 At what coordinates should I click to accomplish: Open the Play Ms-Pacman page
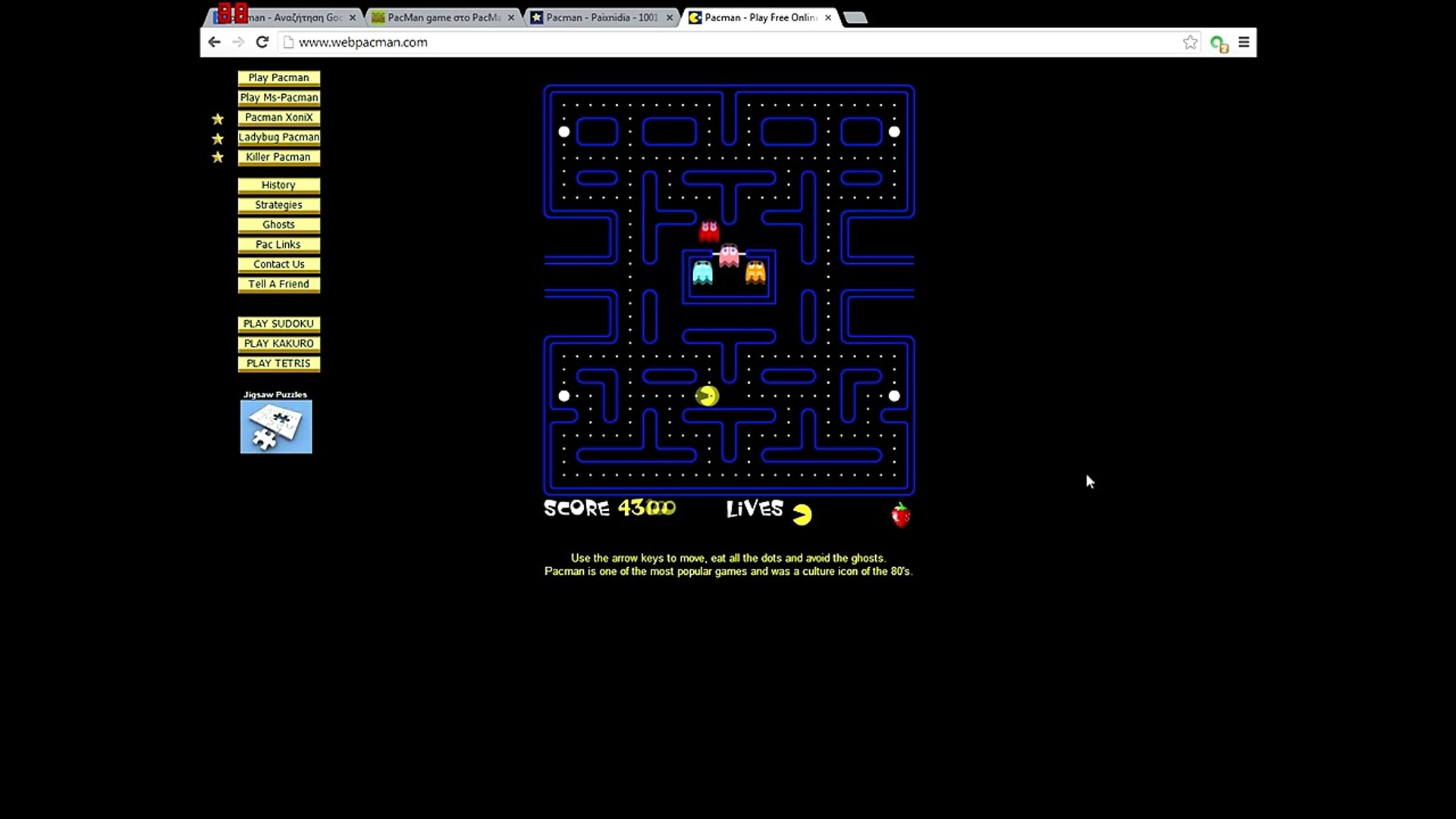coord(278,97)
